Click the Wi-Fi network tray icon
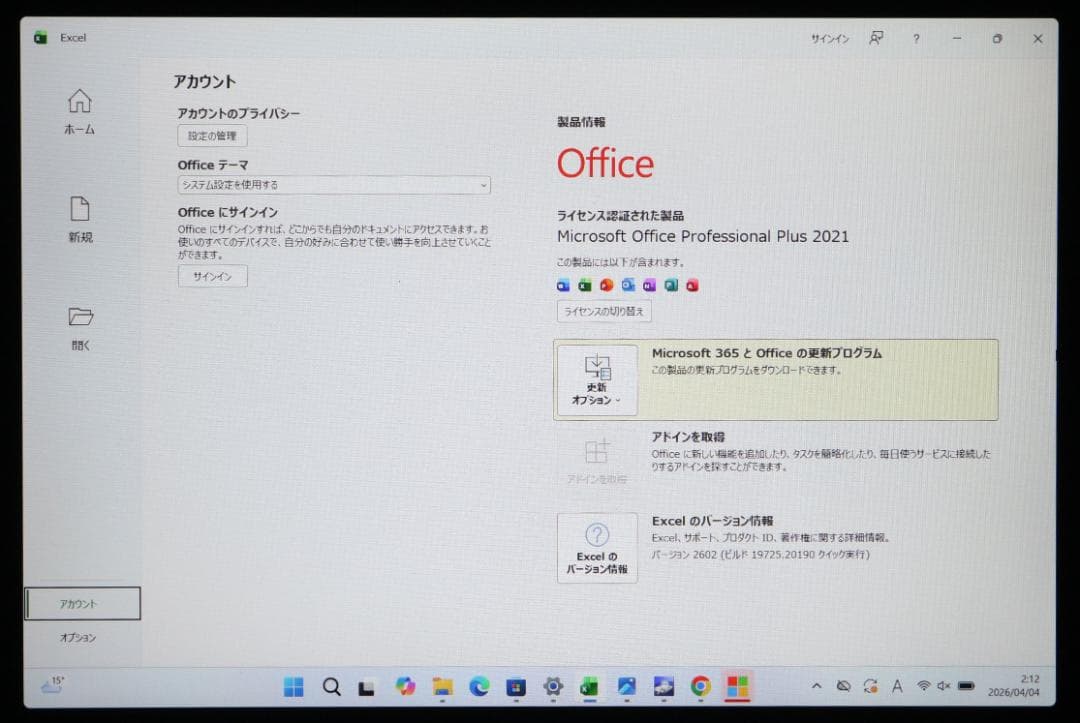Viewport: 1080px width, 723px height. [924, 686]
